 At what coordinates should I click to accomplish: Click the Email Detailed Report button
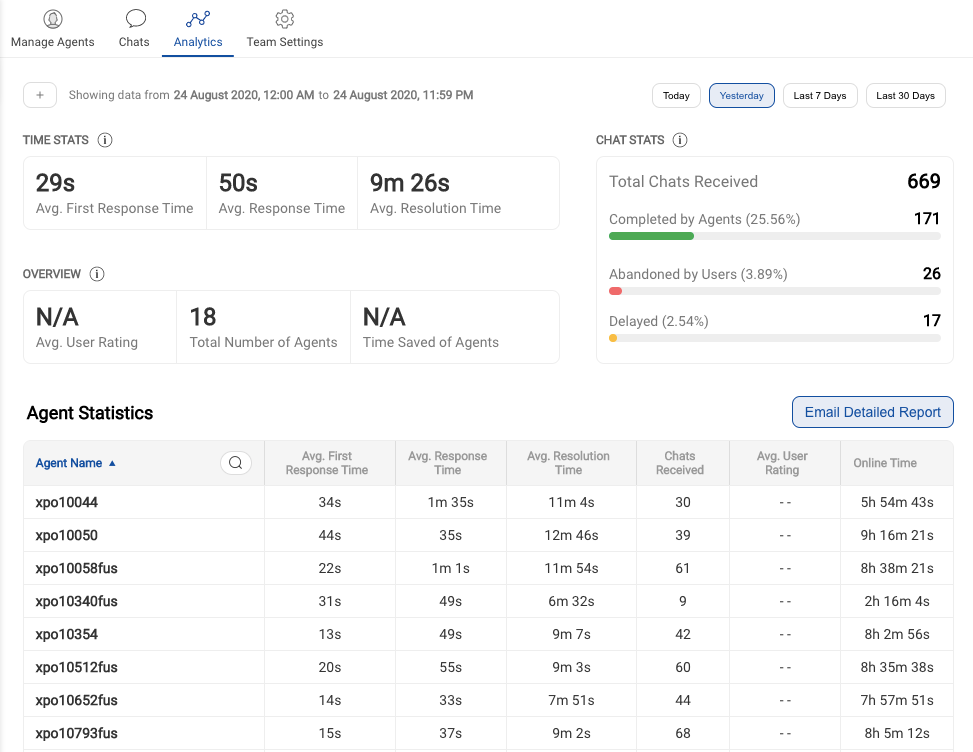871,412
